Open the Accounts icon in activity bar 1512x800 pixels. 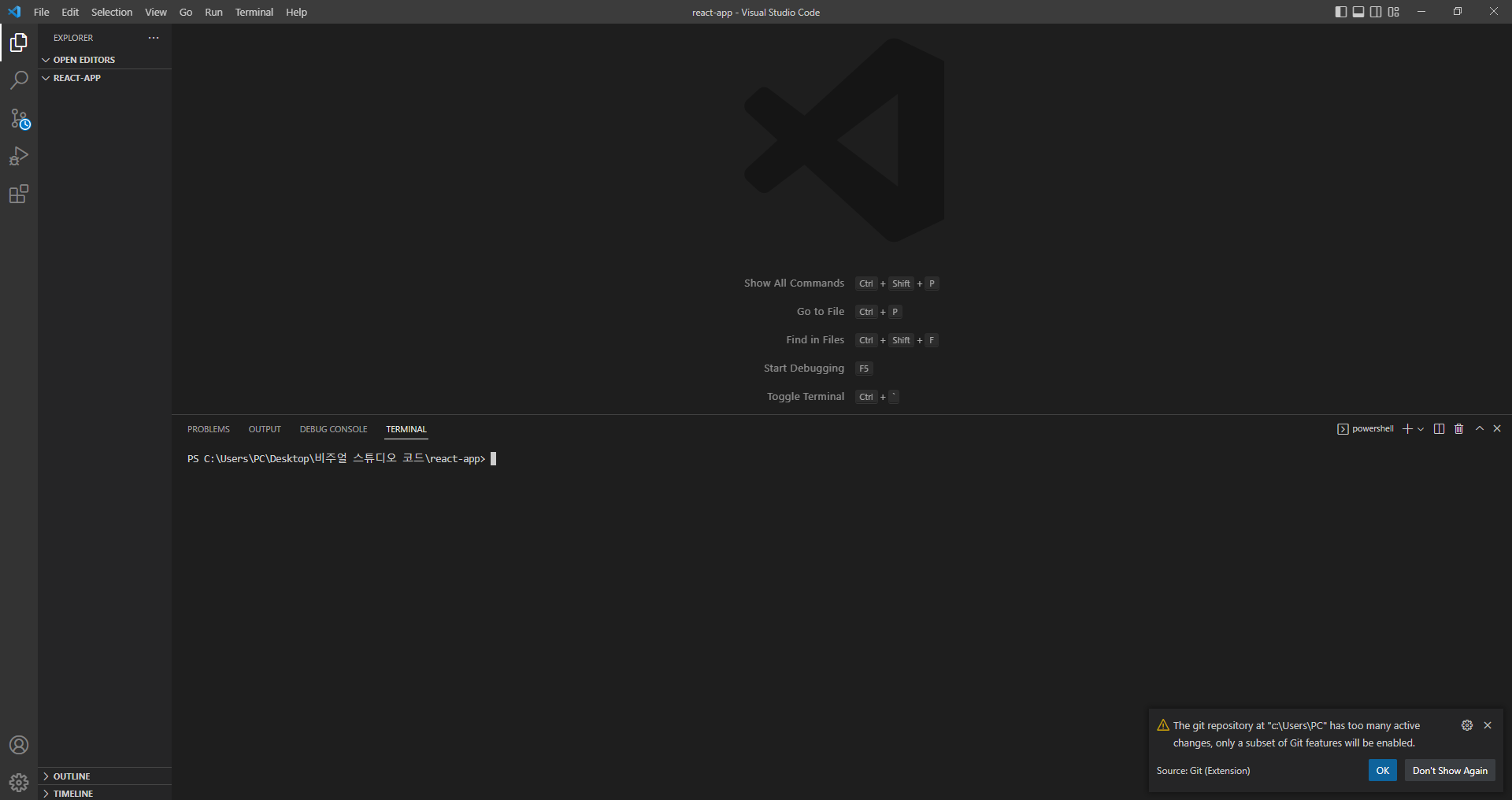[x=19, y=745]
